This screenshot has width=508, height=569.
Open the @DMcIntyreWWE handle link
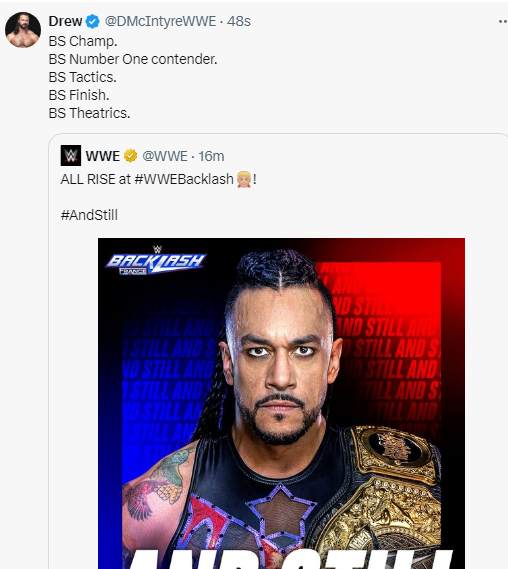[160, 21]
